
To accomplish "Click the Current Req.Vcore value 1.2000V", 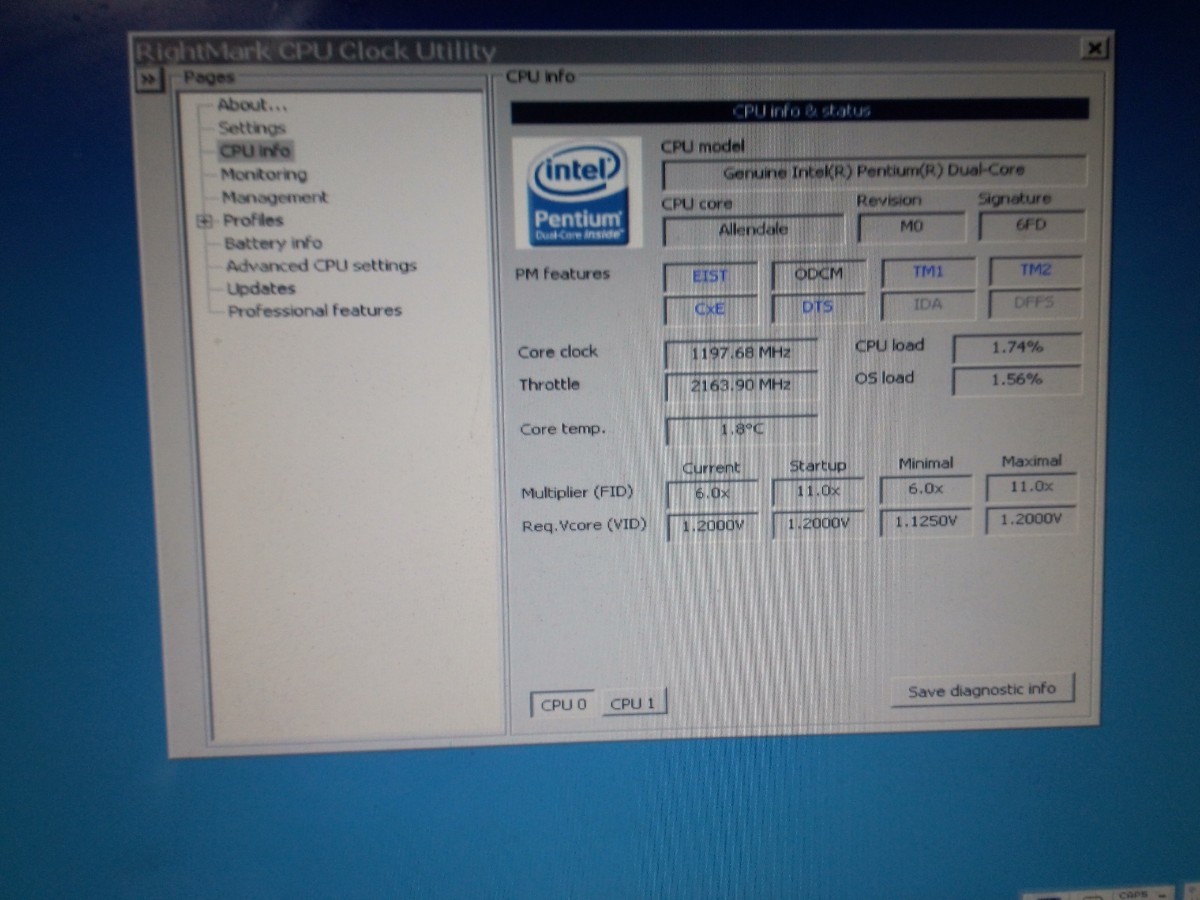I will point(712,525).
